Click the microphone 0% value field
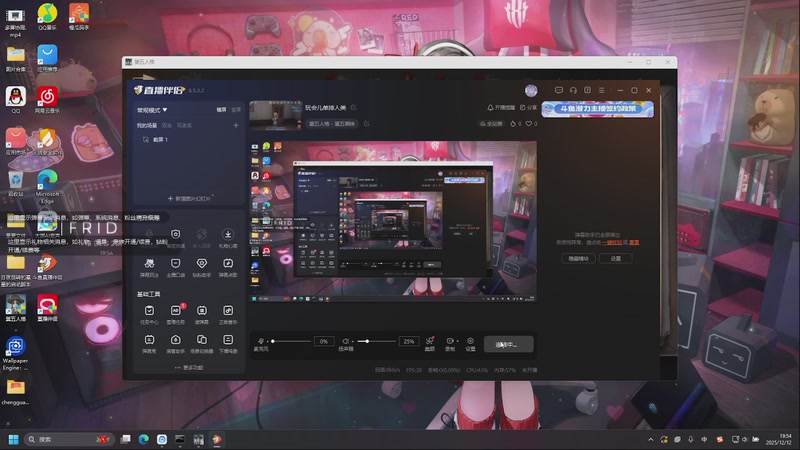This screenshot has width=800, height=450. tap(324, 341)
